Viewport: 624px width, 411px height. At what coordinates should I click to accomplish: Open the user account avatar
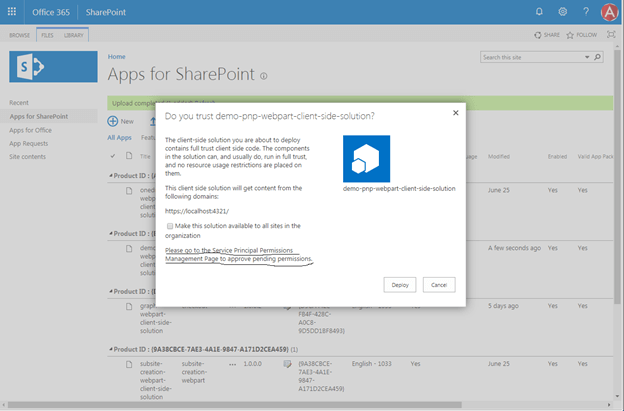pyautogui.click(x=609, y=12)
